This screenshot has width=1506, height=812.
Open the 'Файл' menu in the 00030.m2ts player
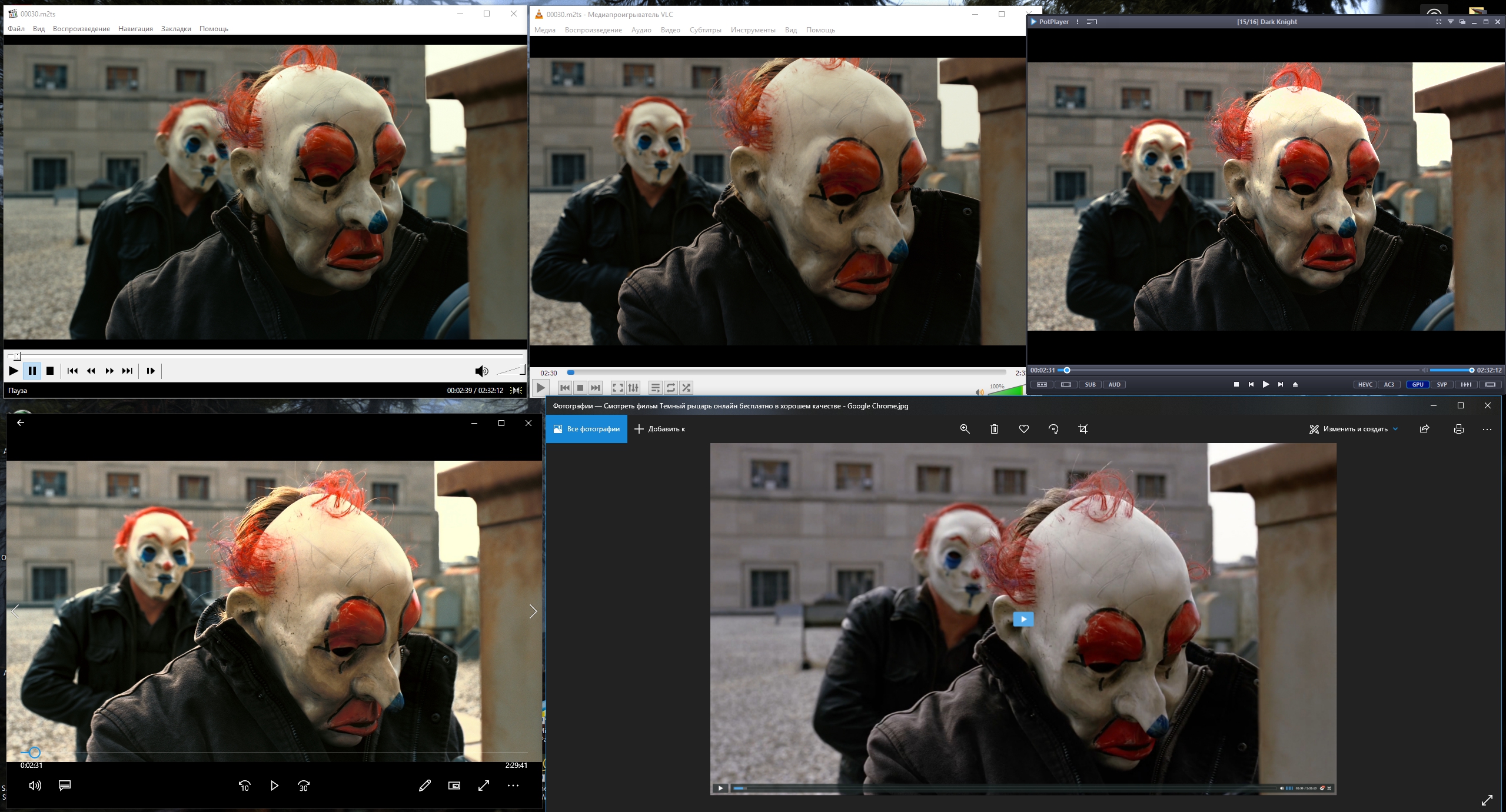point(16,29)
